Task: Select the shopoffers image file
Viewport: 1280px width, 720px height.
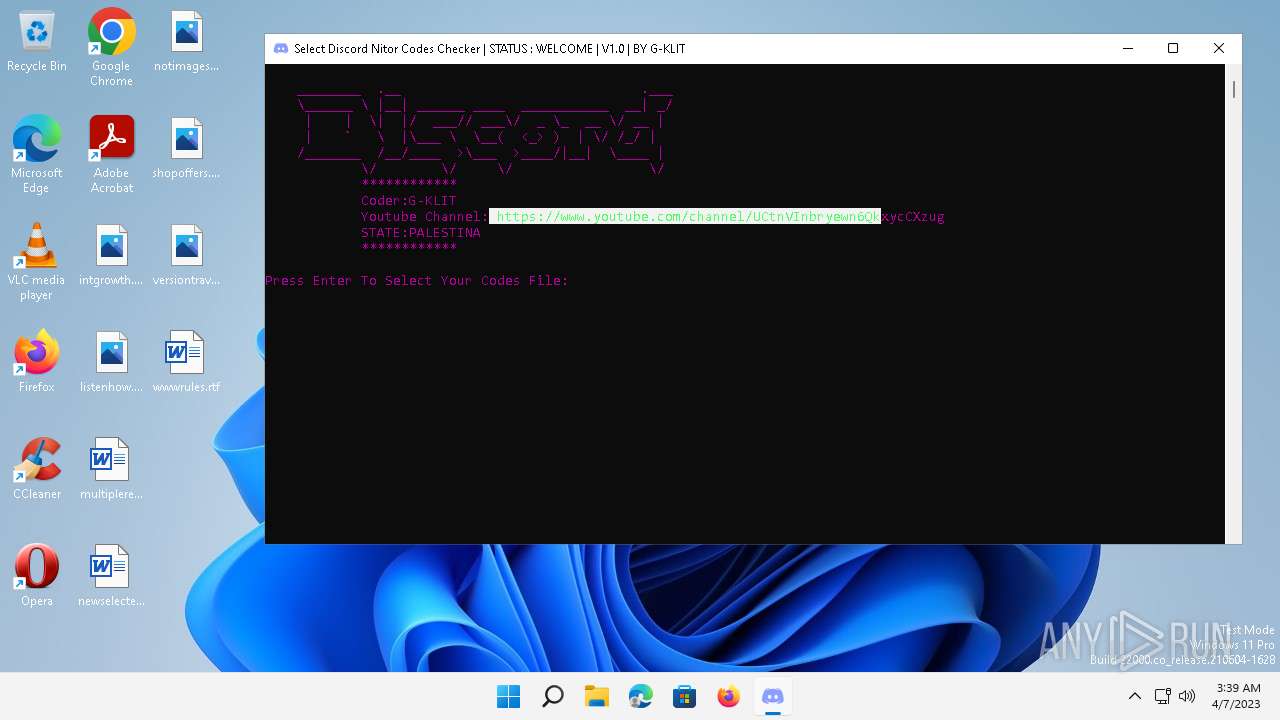Action: click(x=186, y=149)
